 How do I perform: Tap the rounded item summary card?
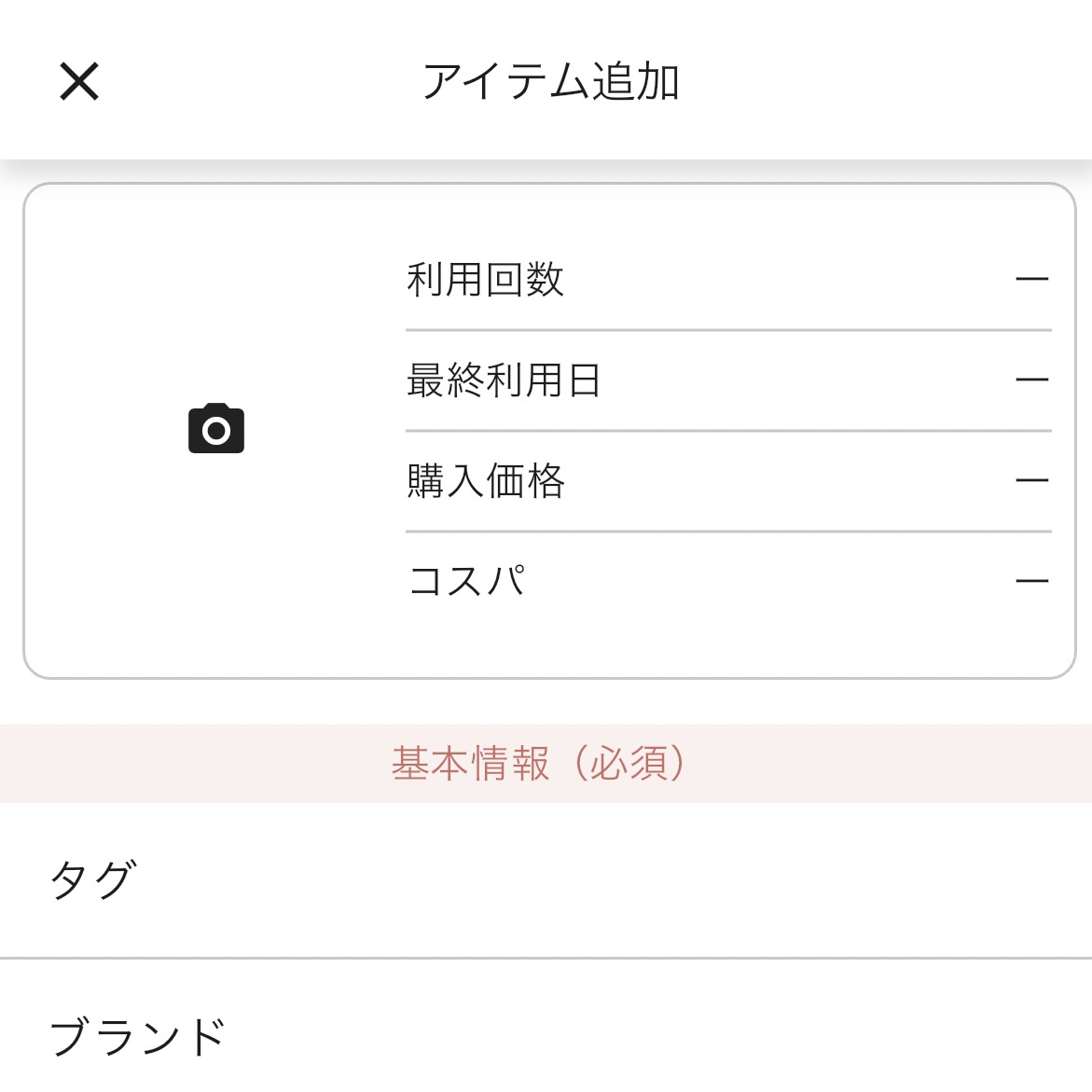pyautogui.click(x=546, y=429)
